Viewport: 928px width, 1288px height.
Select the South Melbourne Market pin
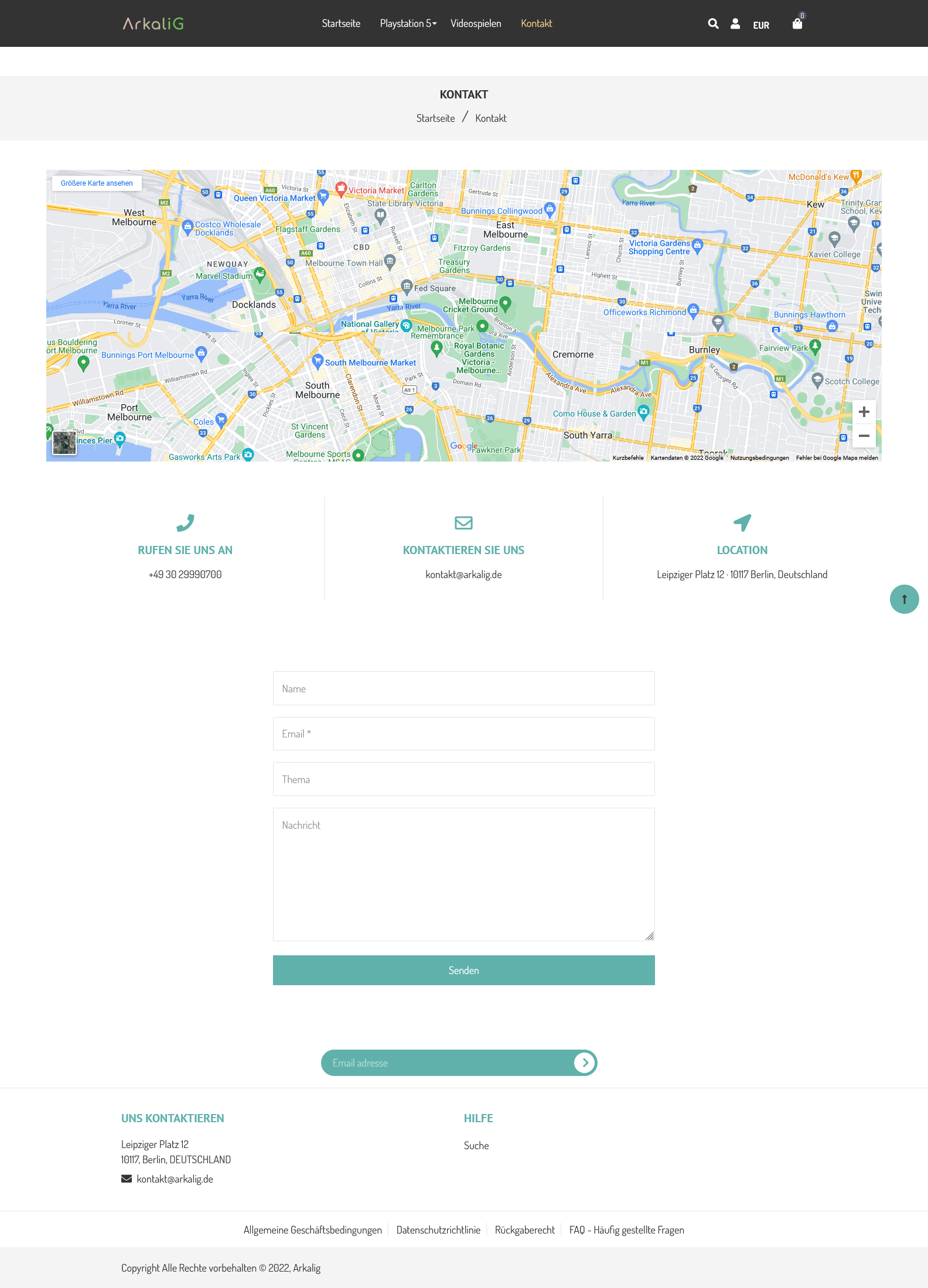[x=318, y=361]
